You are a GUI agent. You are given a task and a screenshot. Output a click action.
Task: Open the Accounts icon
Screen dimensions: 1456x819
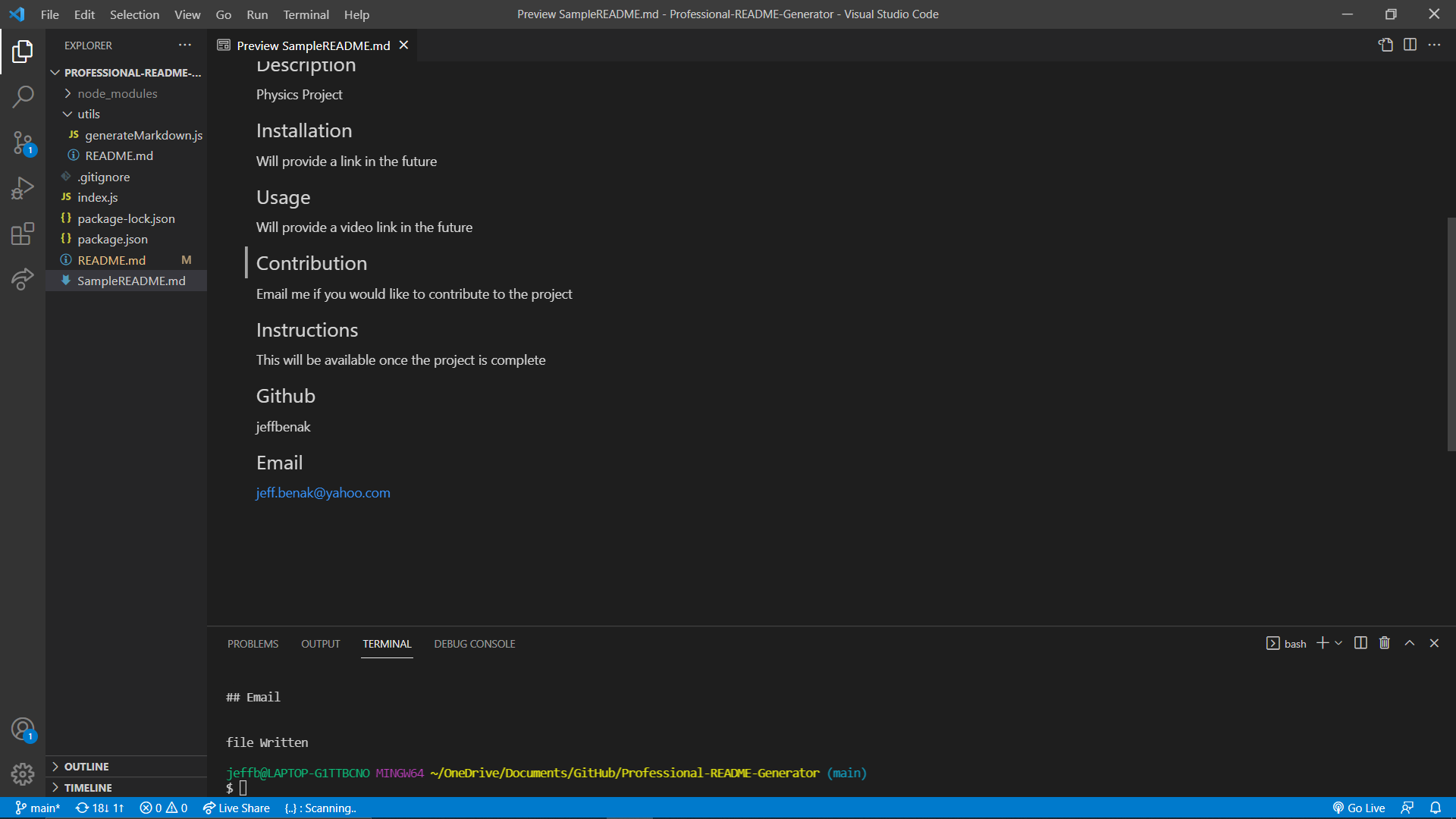tap(23, 728)
